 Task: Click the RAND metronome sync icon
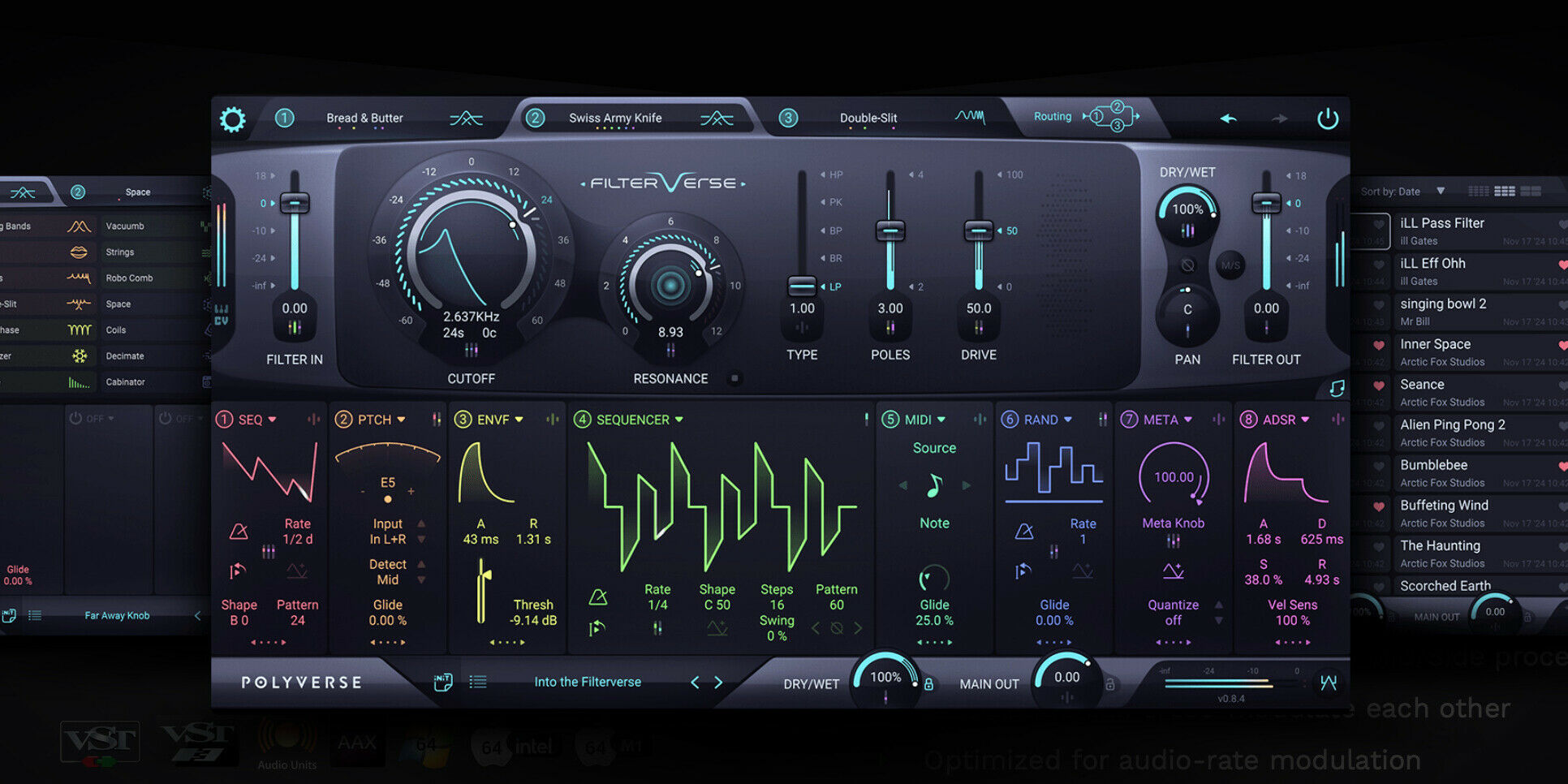[1024, 532]
